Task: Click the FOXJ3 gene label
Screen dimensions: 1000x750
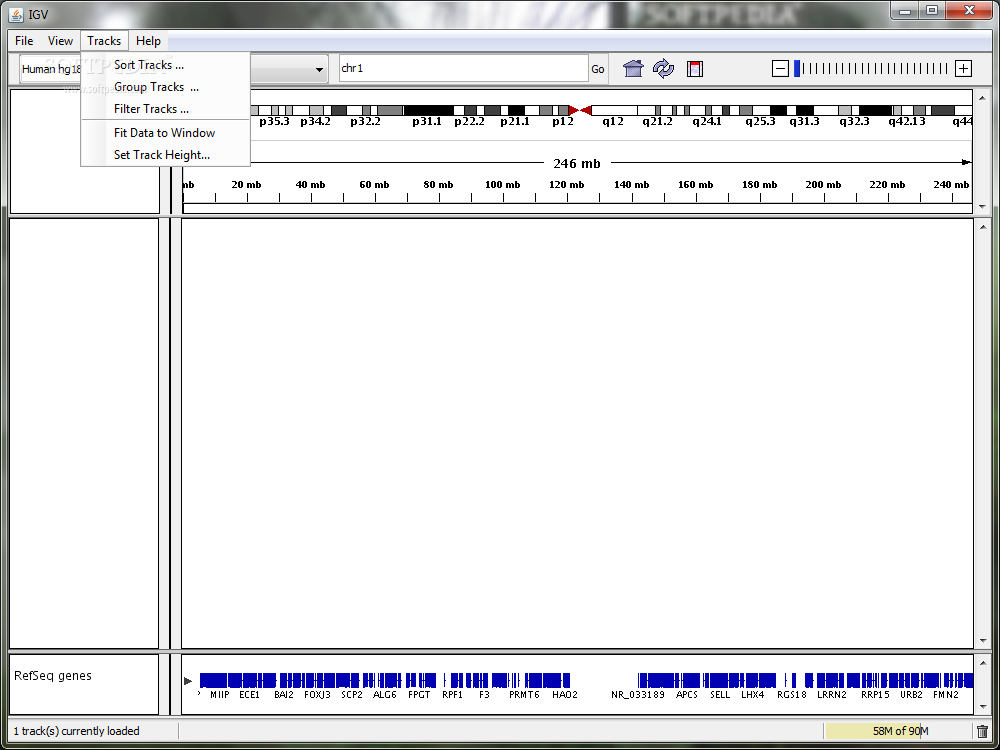Action: [x=317, y=695]
